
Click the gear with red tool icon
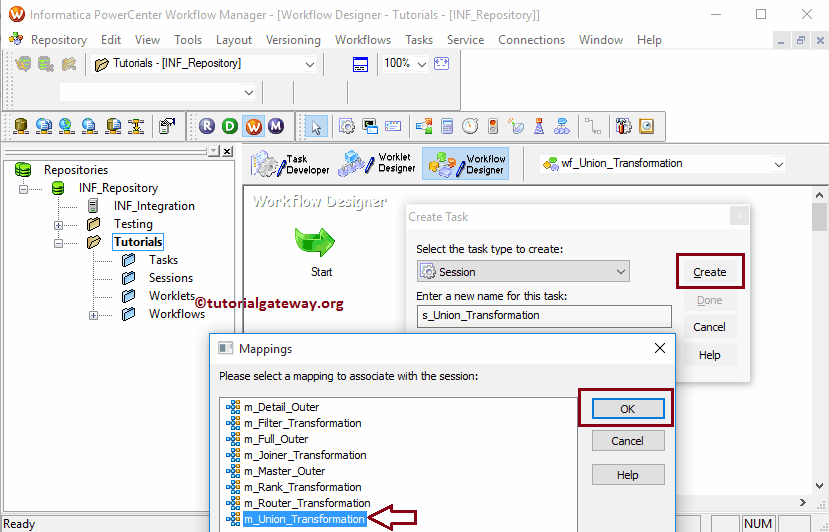pos(623,126)
